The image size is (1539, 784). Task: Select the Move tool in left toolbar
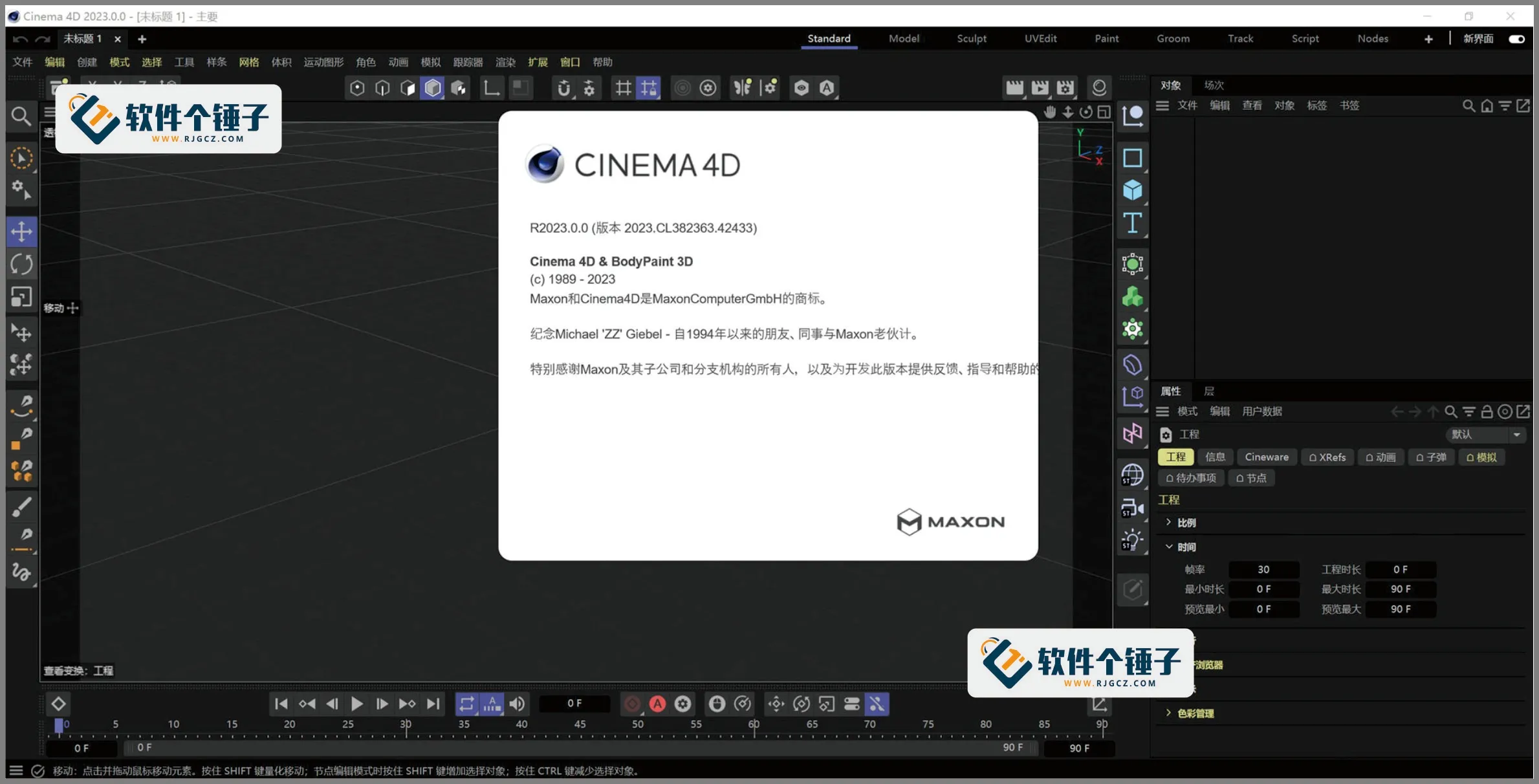point(21,232)
